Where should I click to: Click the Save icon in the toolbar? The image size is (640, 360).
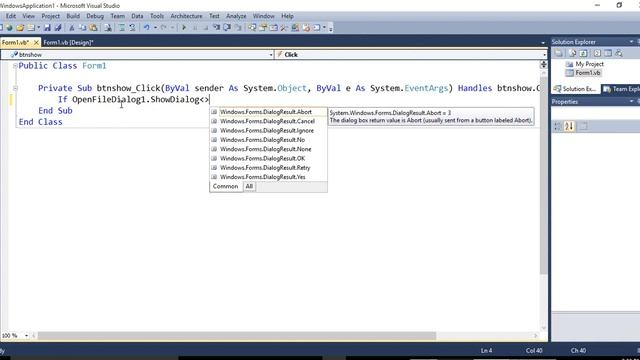(47, 28)
